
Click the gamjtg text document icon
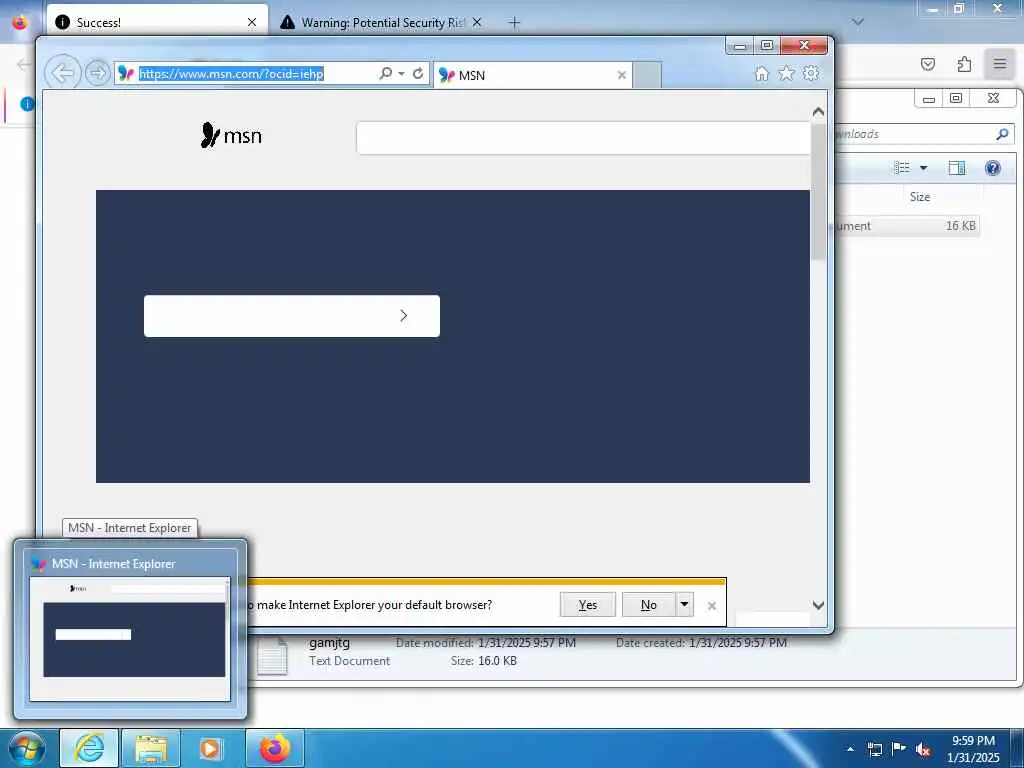click(272, 655)
